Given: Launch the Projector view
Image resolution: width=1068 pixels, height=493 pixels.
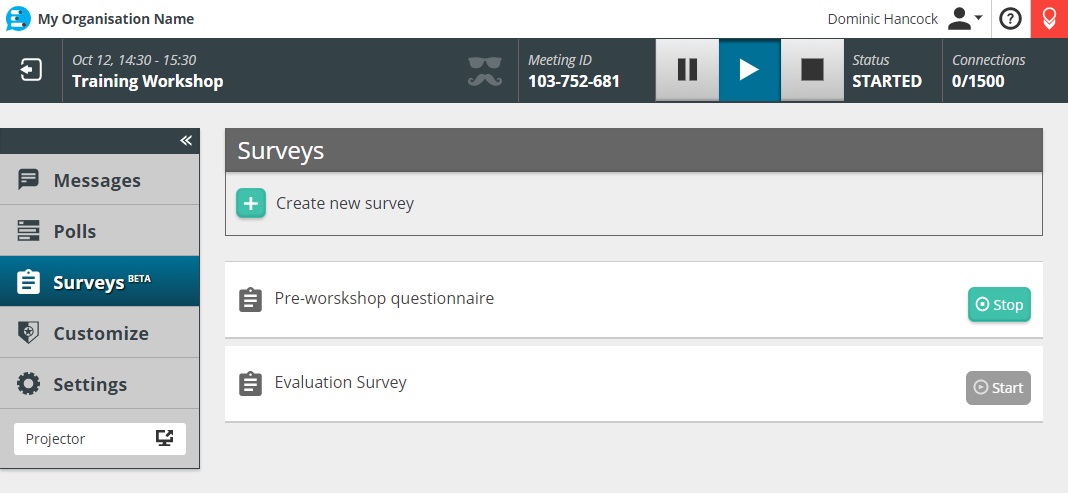Looking at the screenshot, I should pyautogui.click(x=99, y=439).
